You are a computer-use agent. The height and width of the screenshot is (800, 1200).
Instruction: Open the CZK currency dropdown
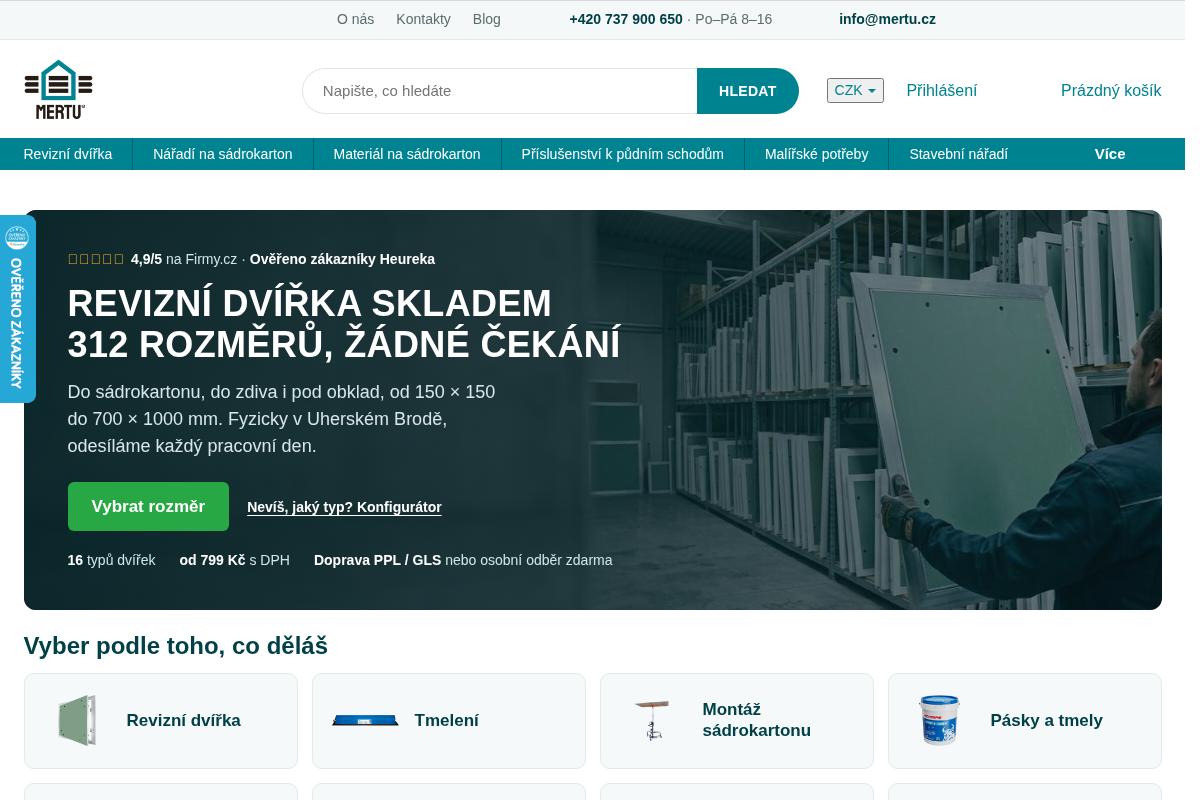(855, 90)
